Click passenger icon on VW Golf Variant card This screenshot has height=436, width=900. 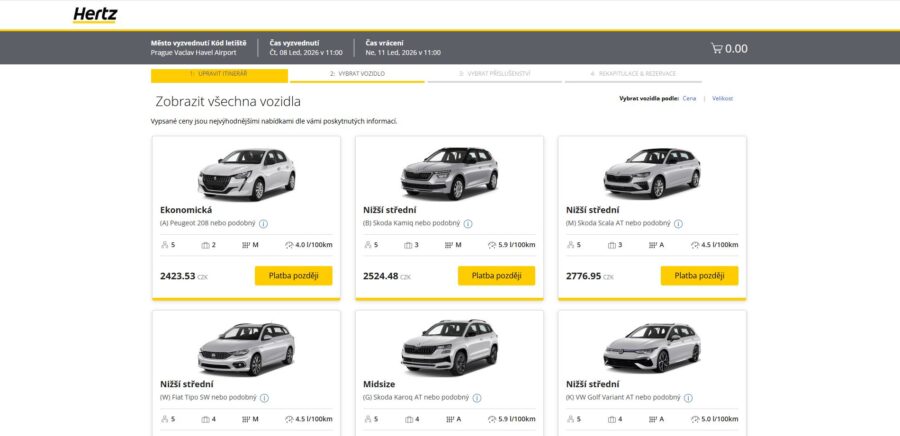[571, 419]
